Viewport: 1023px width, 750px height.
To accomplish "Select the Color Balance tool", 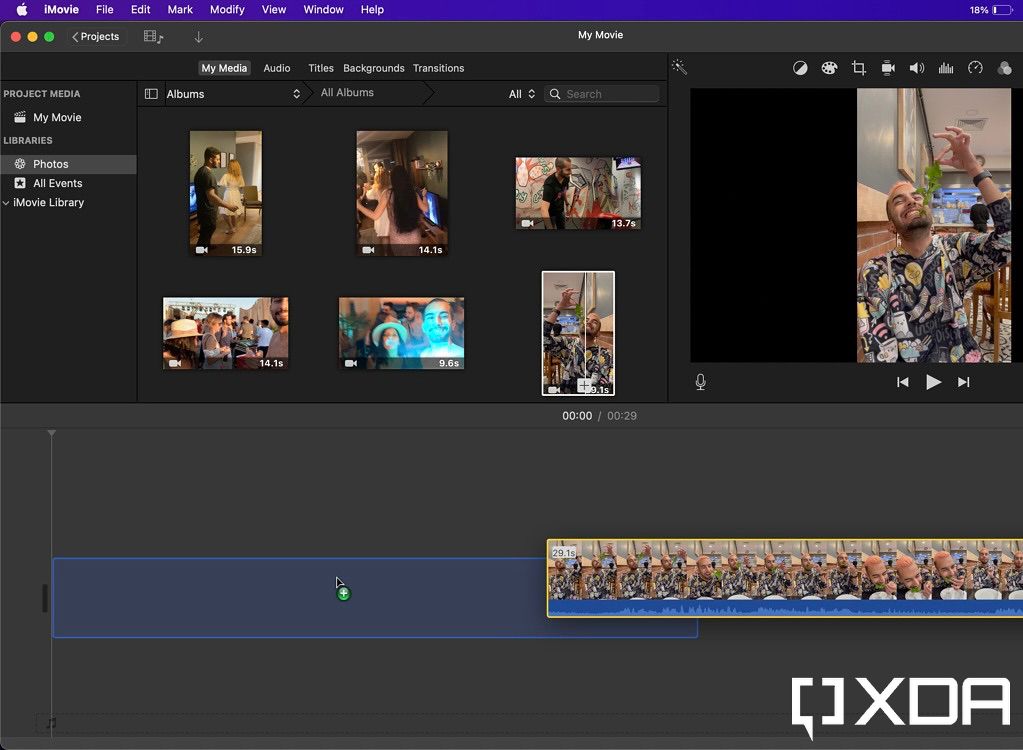I will tap(800, 67).
